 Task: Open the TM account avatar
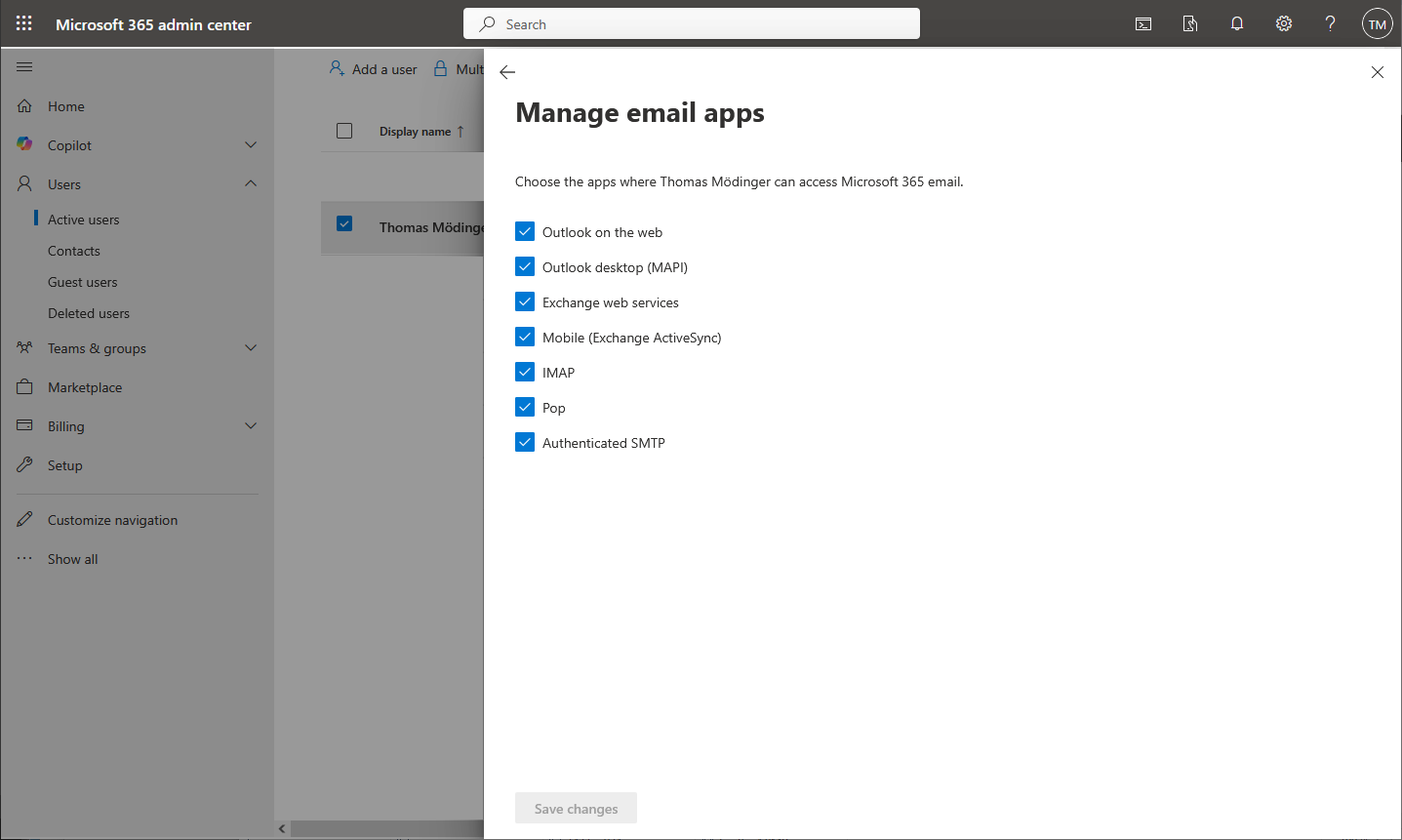pos(1377,24)
